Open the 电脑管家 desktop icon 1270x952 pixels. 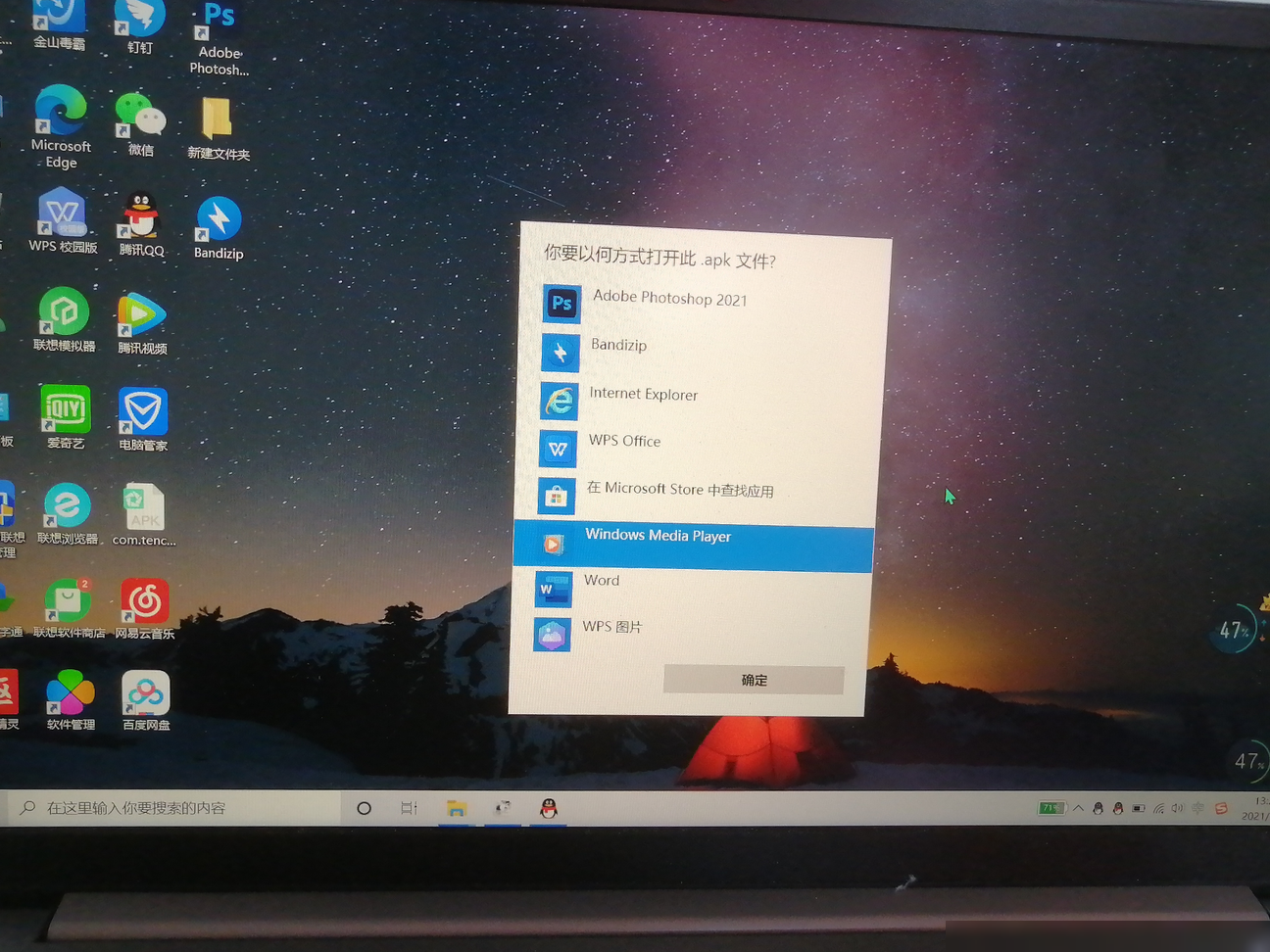click(143, 419)
